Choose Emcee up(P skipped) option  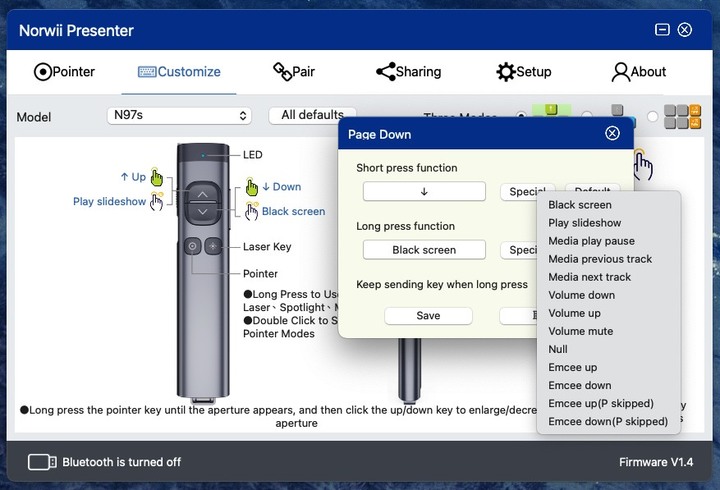coord(601,403)
